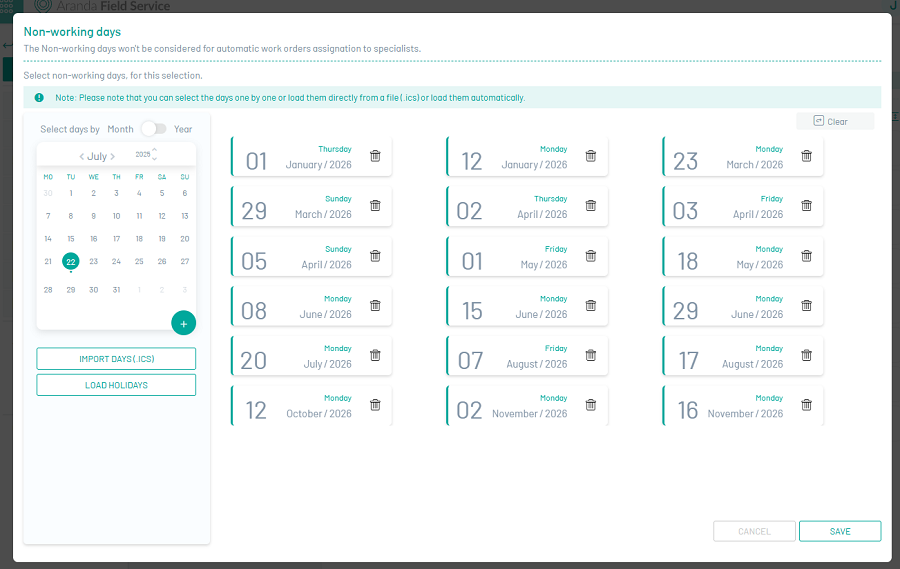This screenshot has height=569, width=900.
Task: Delete the 07 August 2026 entry
Action: [591, 355]
